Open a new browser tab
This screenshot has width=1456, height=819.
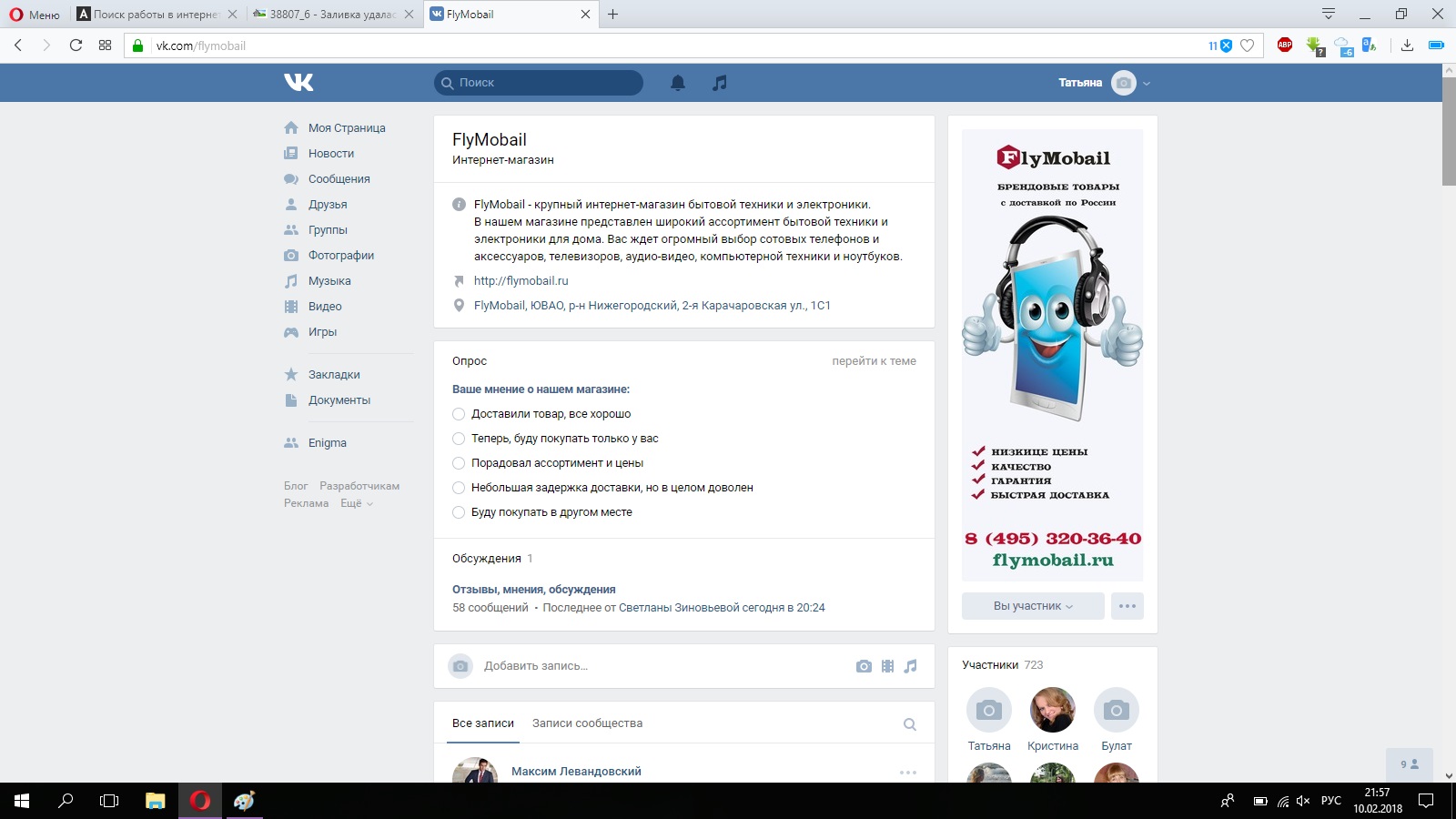[613, 15]
